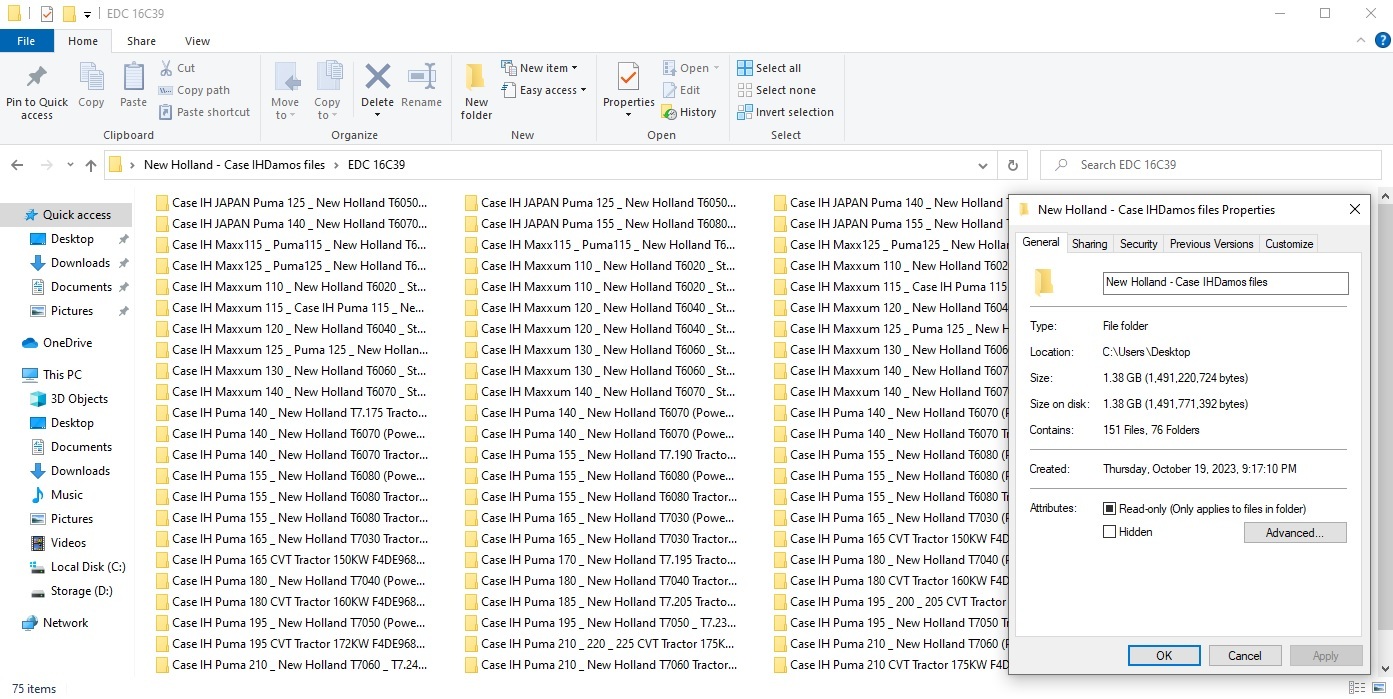Click the Pin to Quick access icon

pos(37,77)
